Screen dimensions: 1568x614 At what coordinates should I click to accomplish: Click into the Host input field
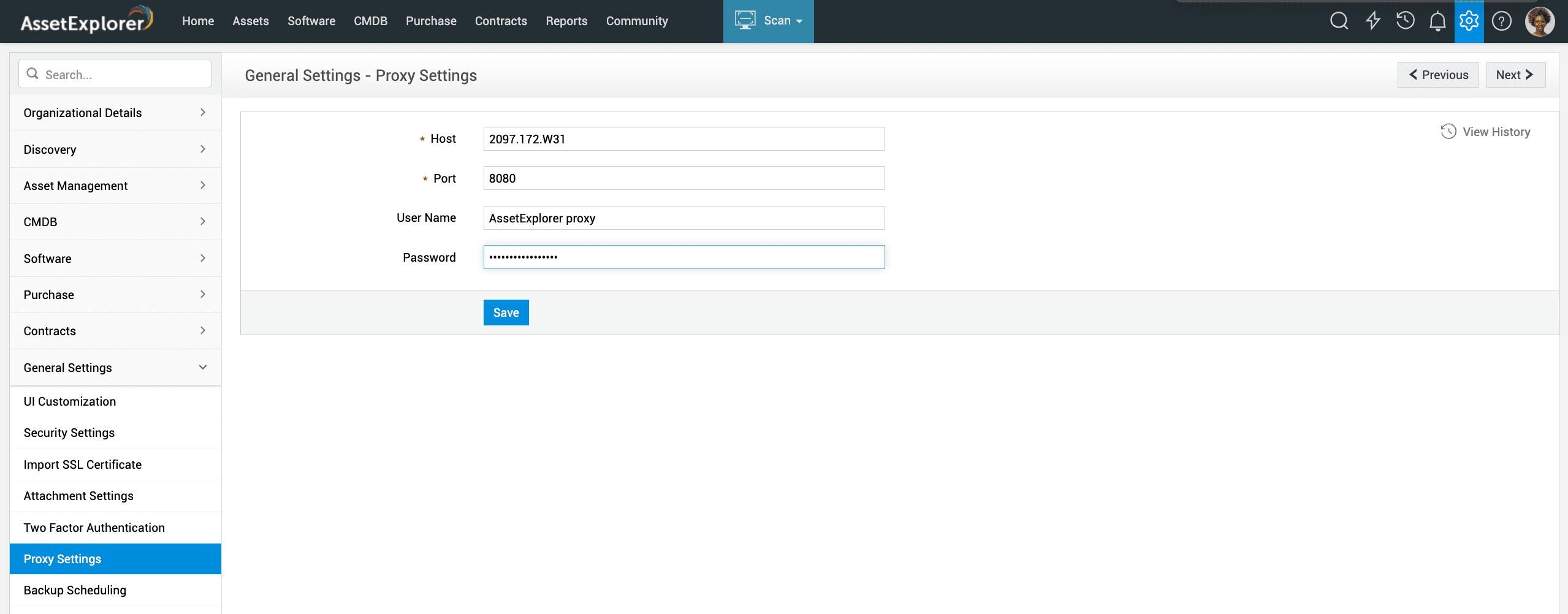(x=683, y=139)
